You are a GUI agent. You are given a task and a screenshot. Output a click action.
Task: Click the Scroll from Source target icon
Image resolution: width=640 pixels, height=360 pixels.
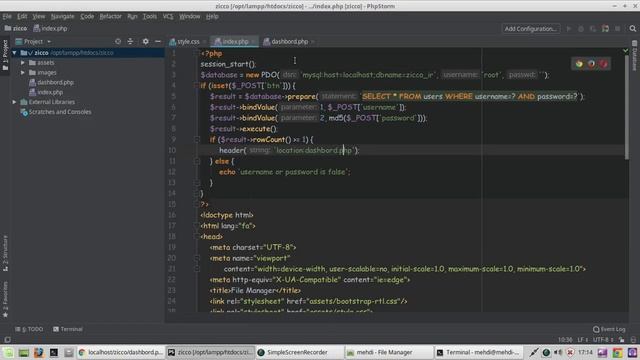(118, 42)
